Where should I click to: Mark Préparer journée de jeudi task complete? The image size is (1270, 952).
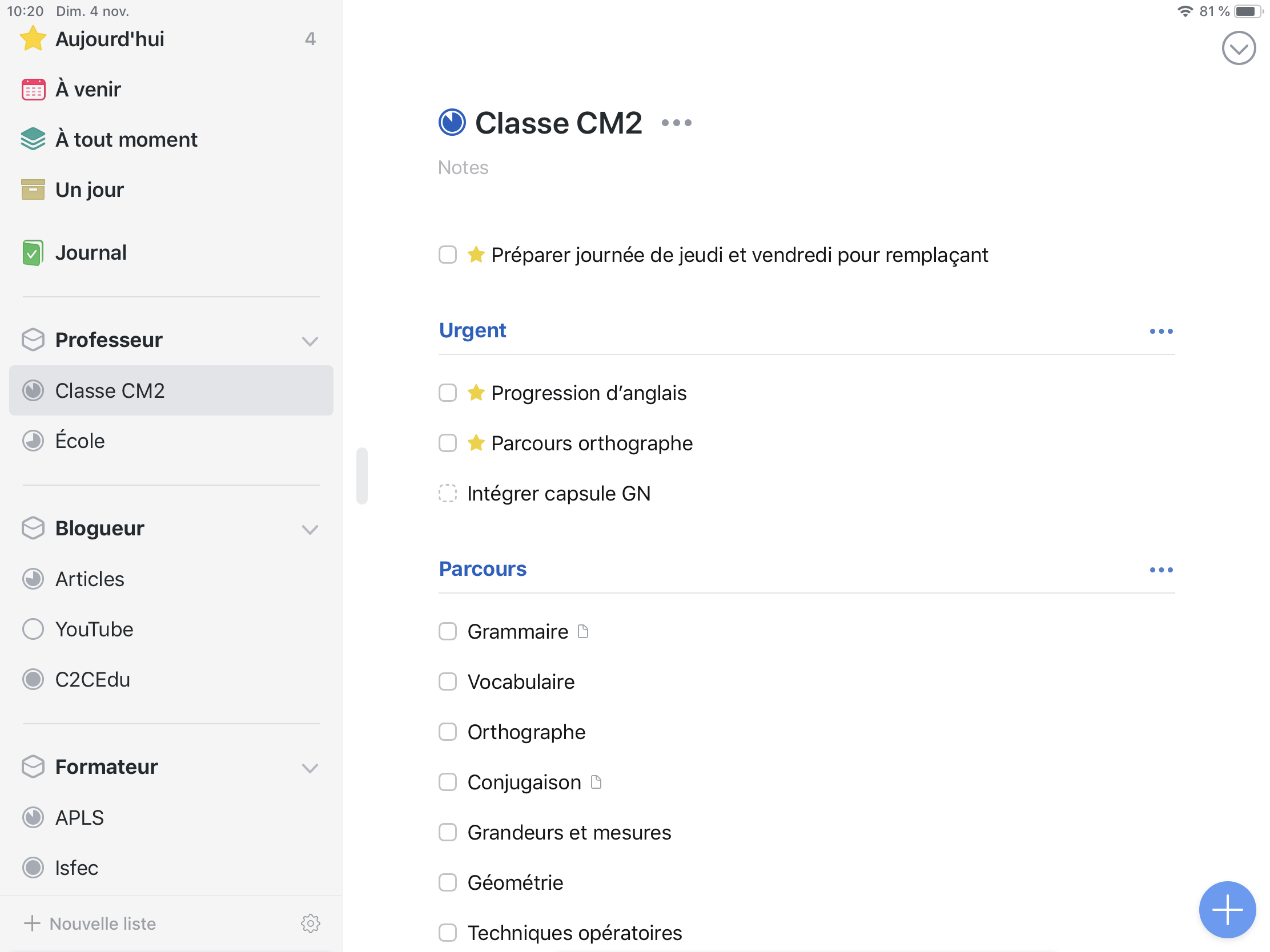[447, 255]
